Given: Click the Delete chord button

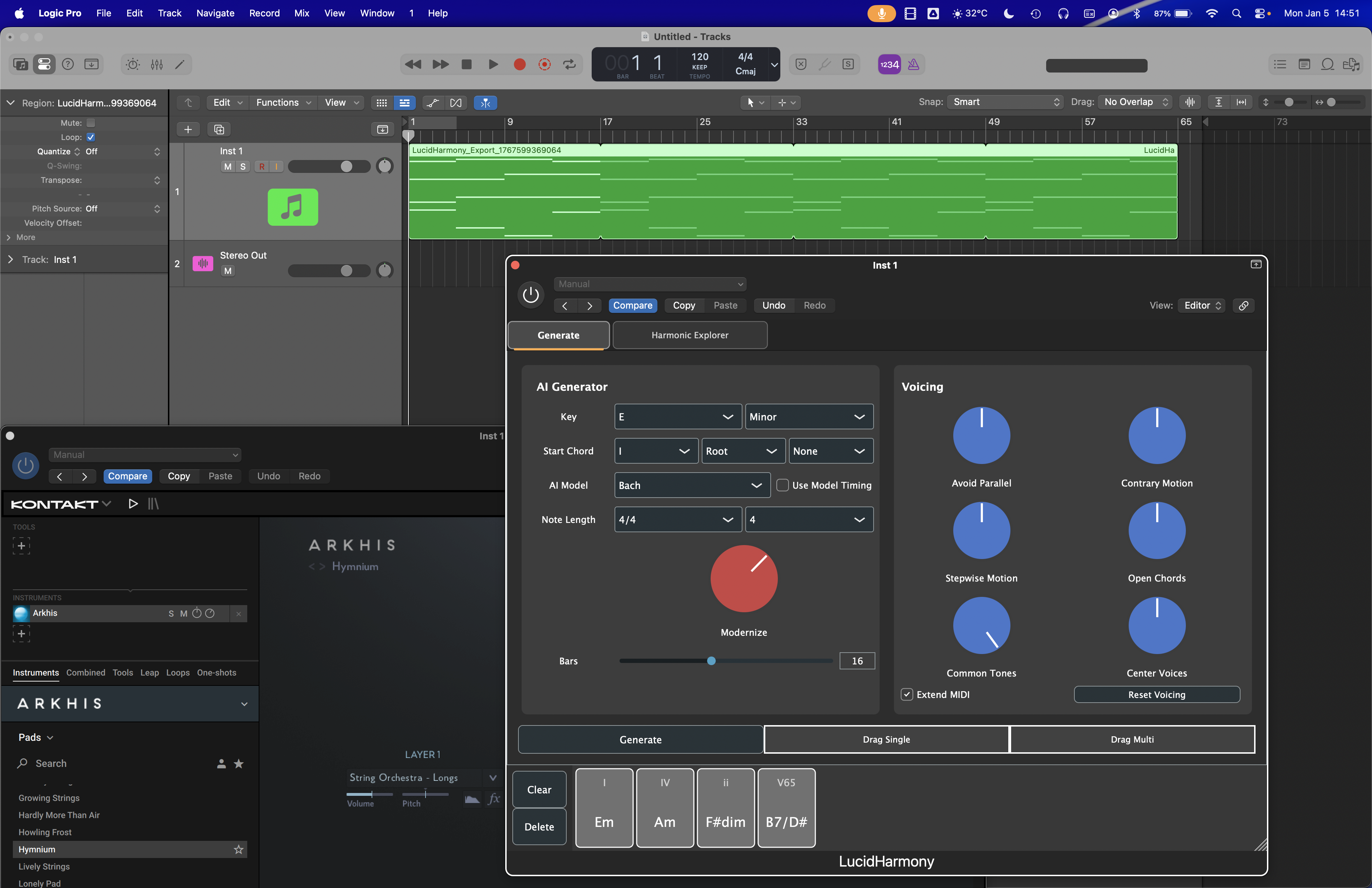Looking at the screenshot, I should [x=539, y=826].
